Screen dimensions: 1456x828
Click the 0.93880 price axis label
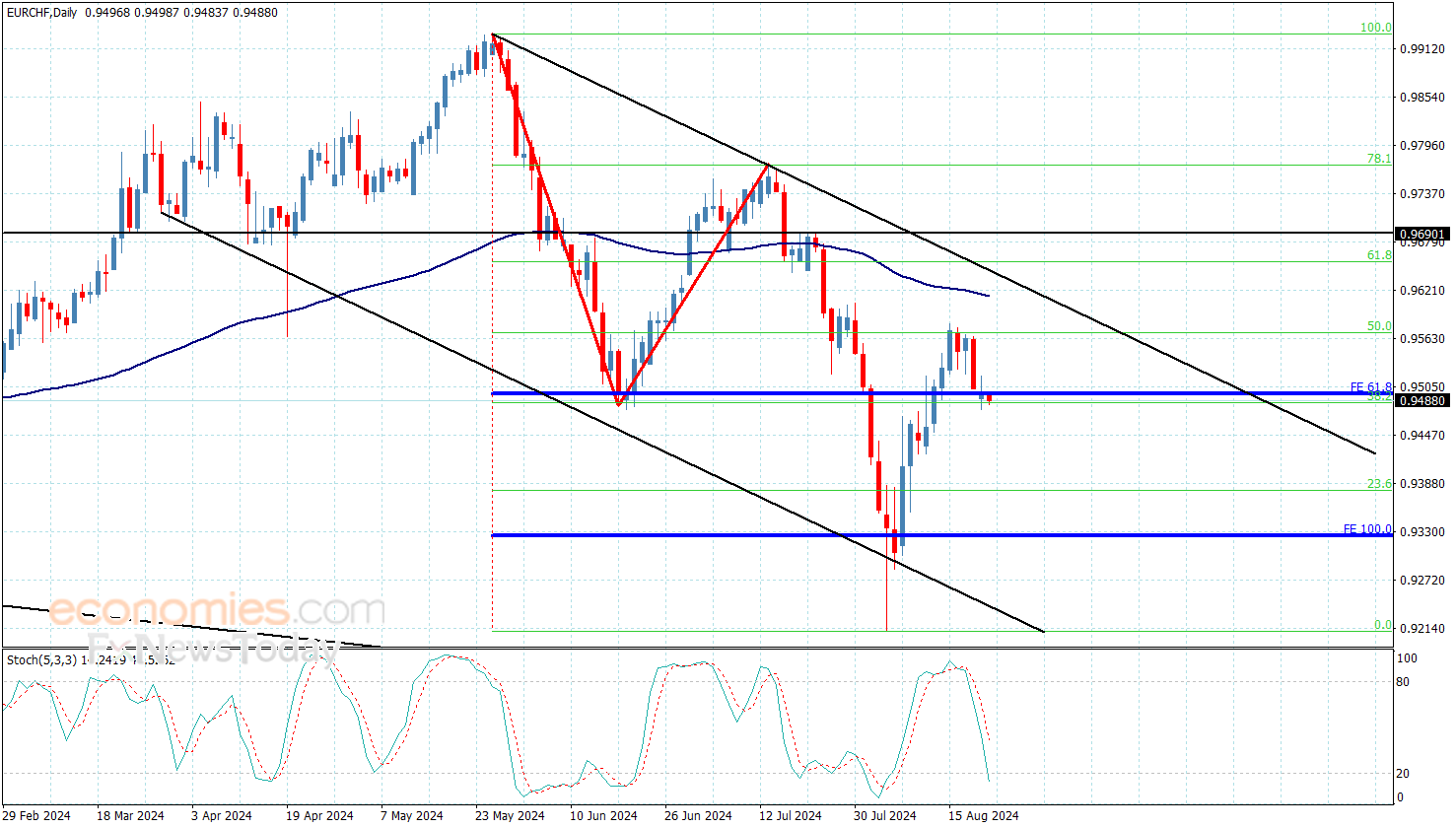pos(1422,484)
